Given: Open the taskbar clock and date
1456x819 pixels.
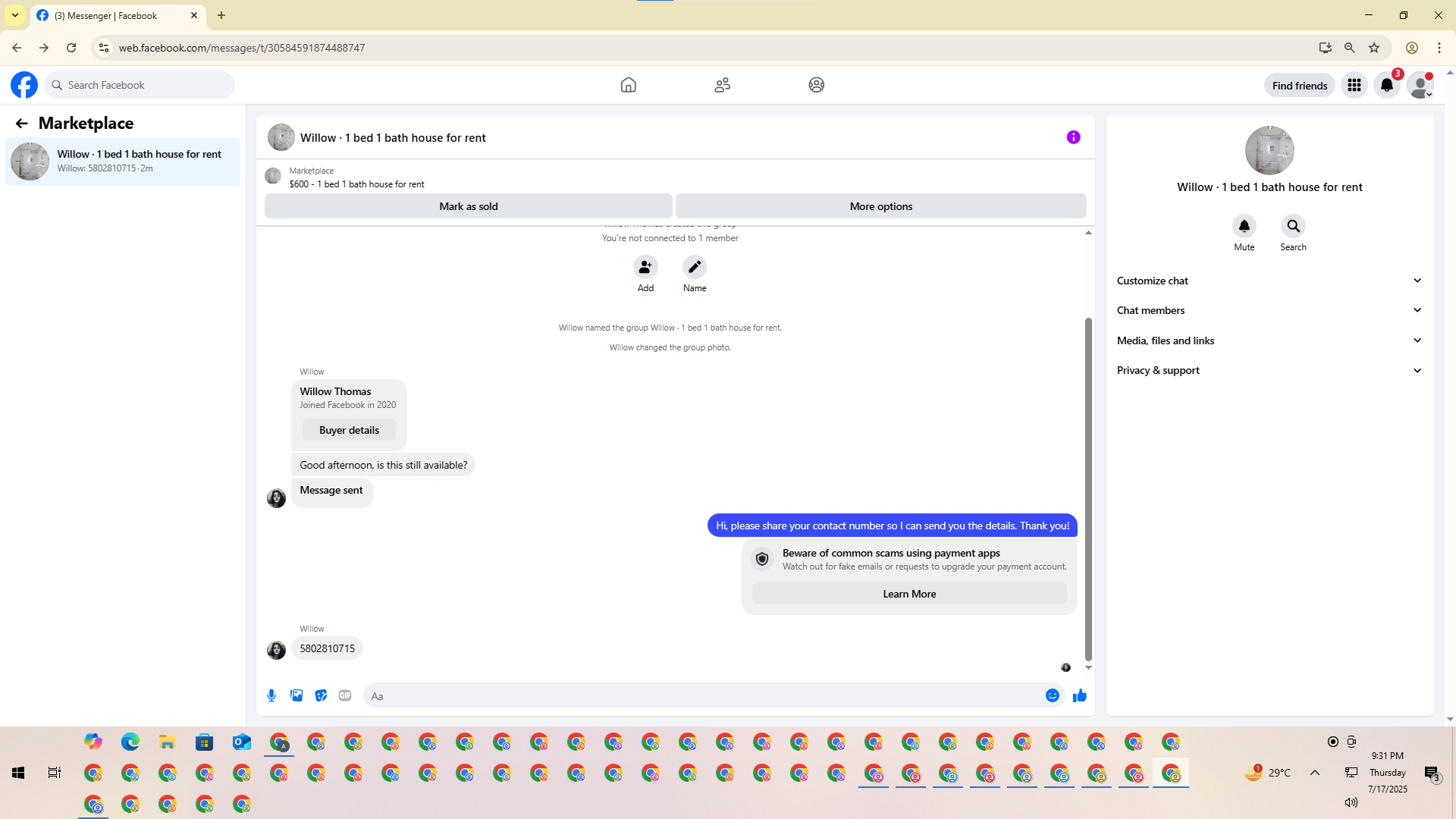Looking at the screenshot, I should [1388, 773].
